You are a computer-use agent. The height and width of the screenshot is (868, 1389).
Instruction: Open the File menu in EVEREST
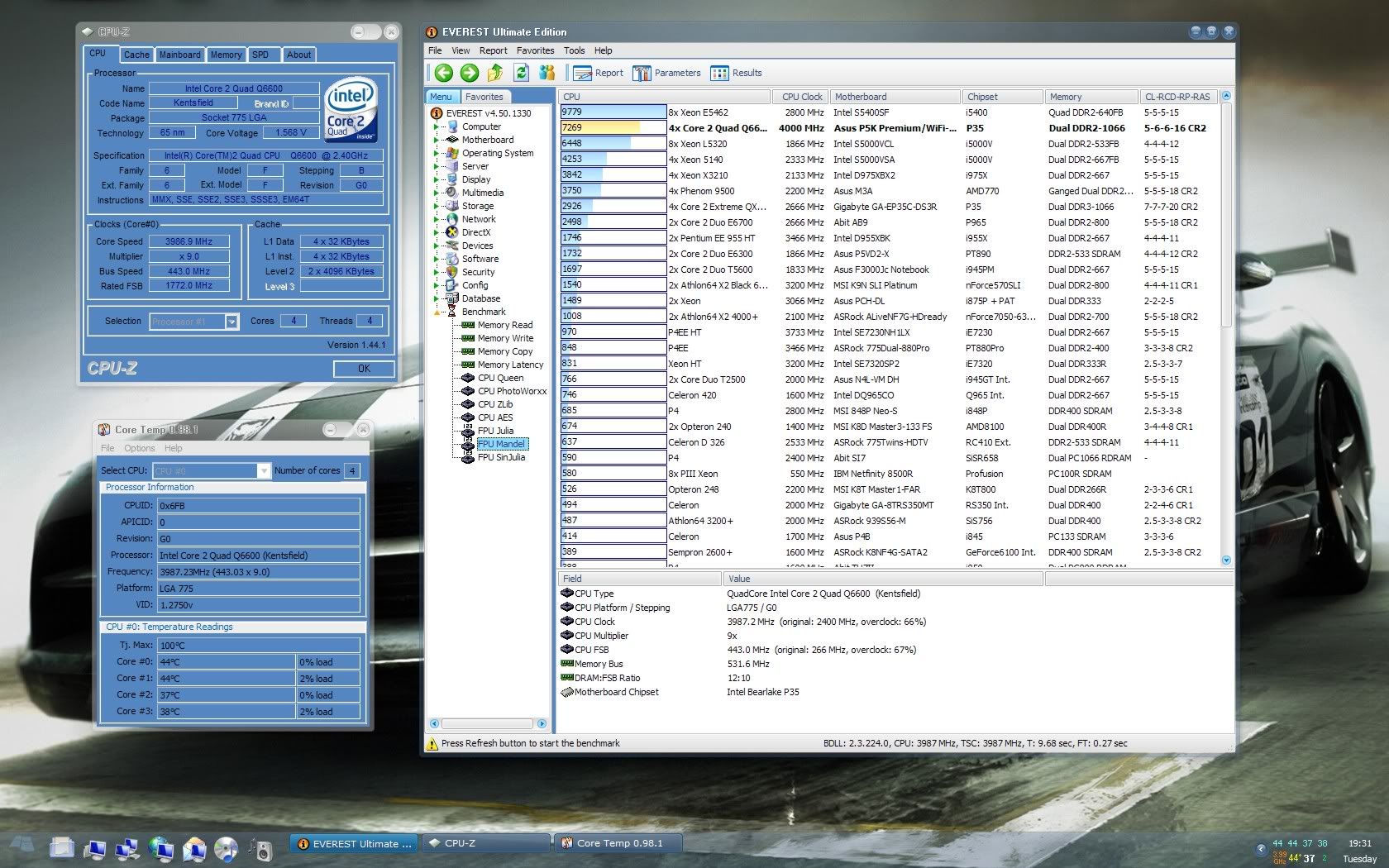435,50
